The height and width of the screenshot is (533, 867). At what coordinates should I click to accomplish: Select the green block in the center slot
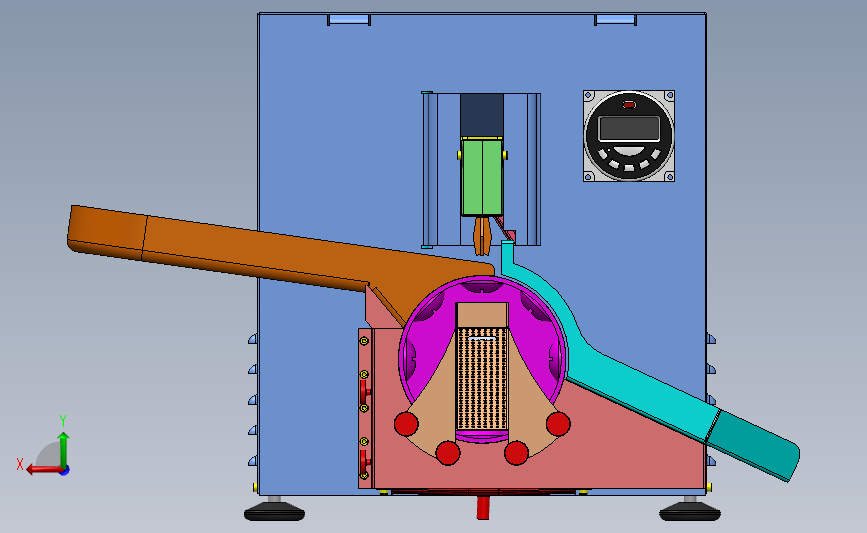pos(482,177)
